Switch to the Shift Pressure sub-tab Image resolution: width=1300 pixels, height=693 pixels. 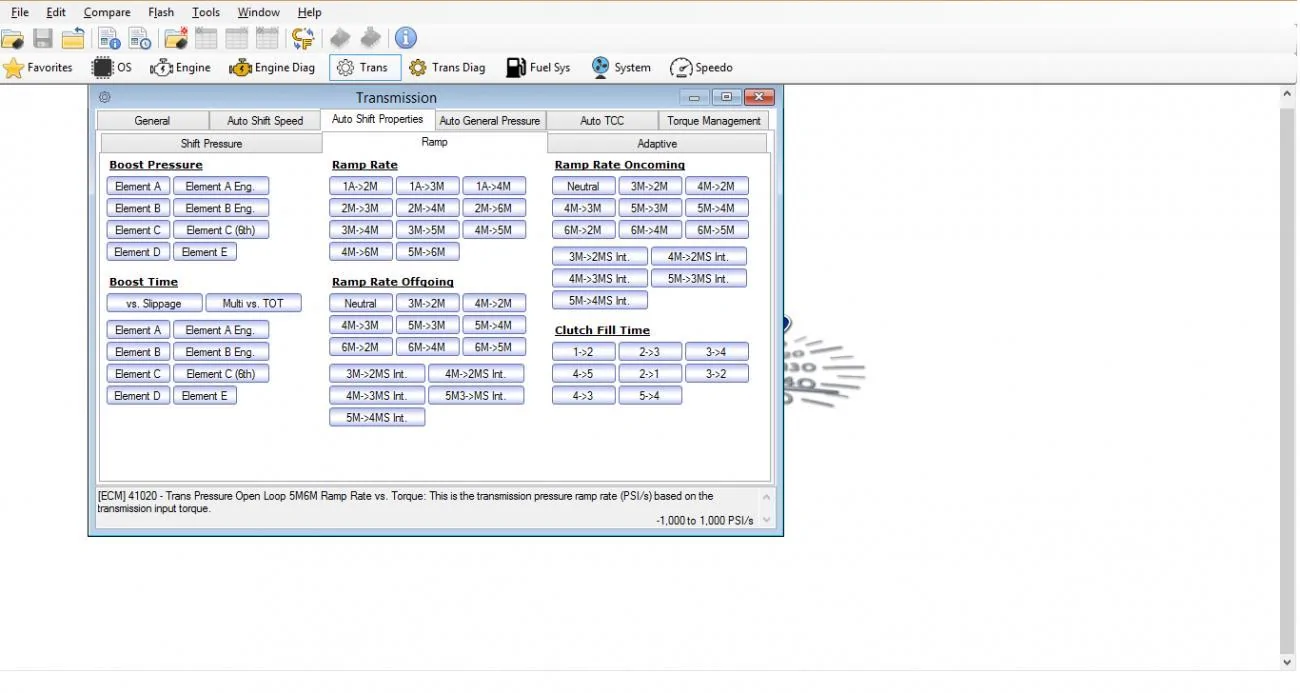(x=211, y=144)
